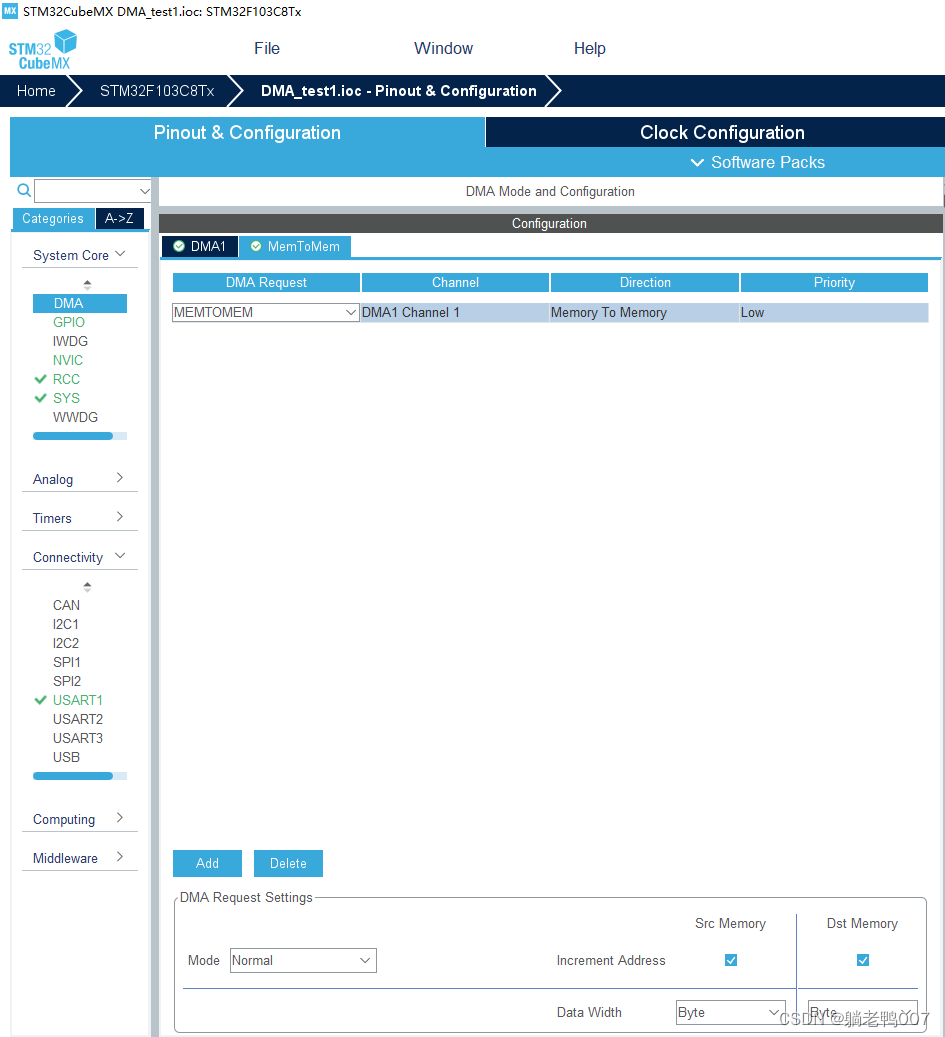Screen dimensions: 945x1037
Task: Select GPIO in System Core
Action: pyautogui.click(x=69, y=322)
